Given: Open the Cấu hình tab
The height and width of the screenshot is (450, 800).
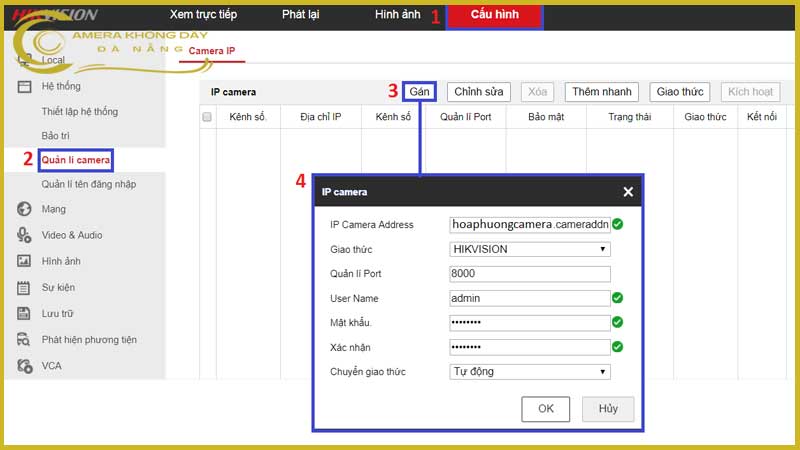Looking at the screenshot, I should [x=493, y=15].
